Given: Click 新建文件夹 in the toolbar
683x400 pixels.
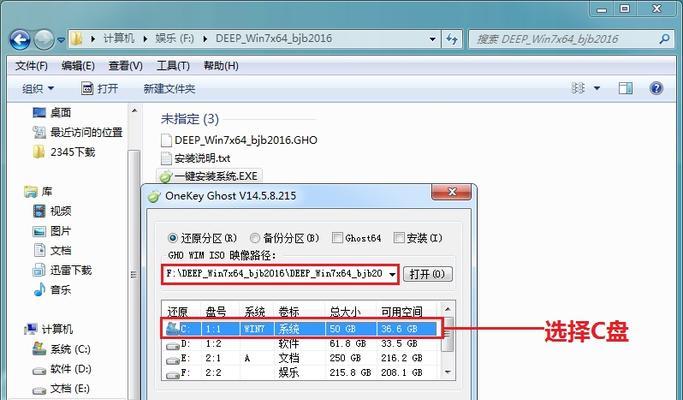Looking at the screenshot, I should coord(169,89).
